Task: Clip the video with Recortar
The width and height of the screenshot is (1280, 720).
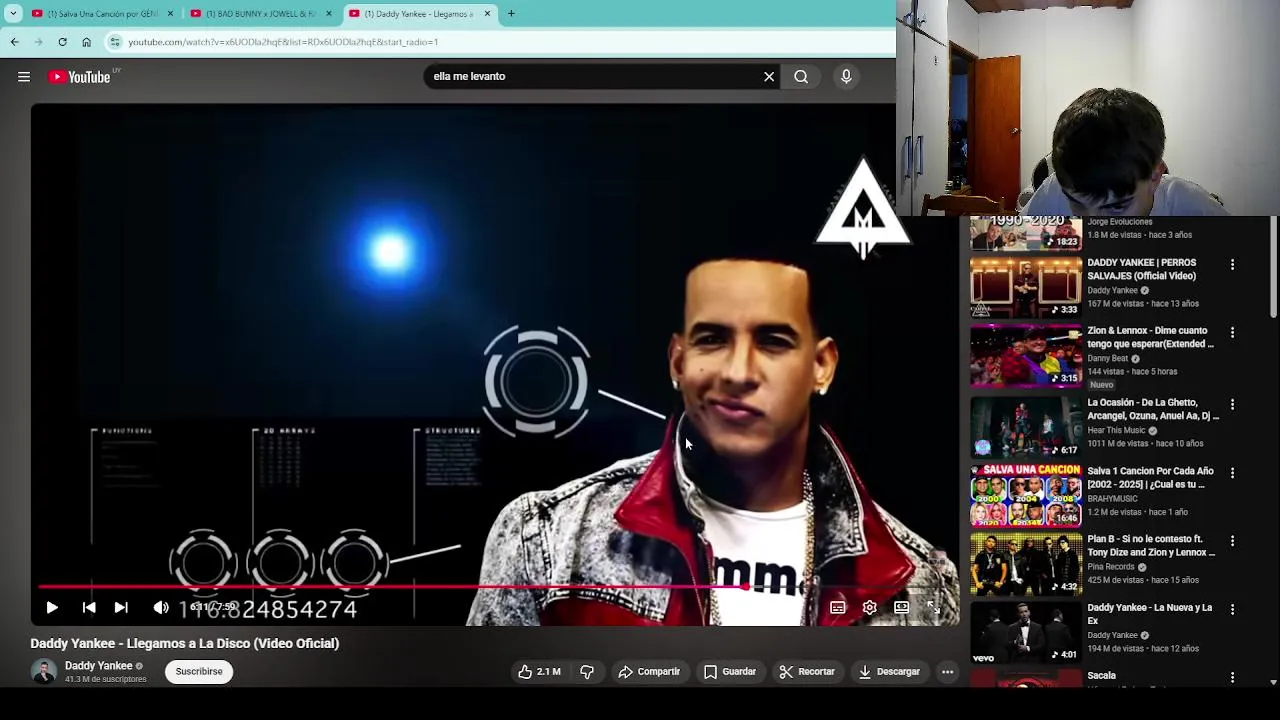Action: [807, 672]
